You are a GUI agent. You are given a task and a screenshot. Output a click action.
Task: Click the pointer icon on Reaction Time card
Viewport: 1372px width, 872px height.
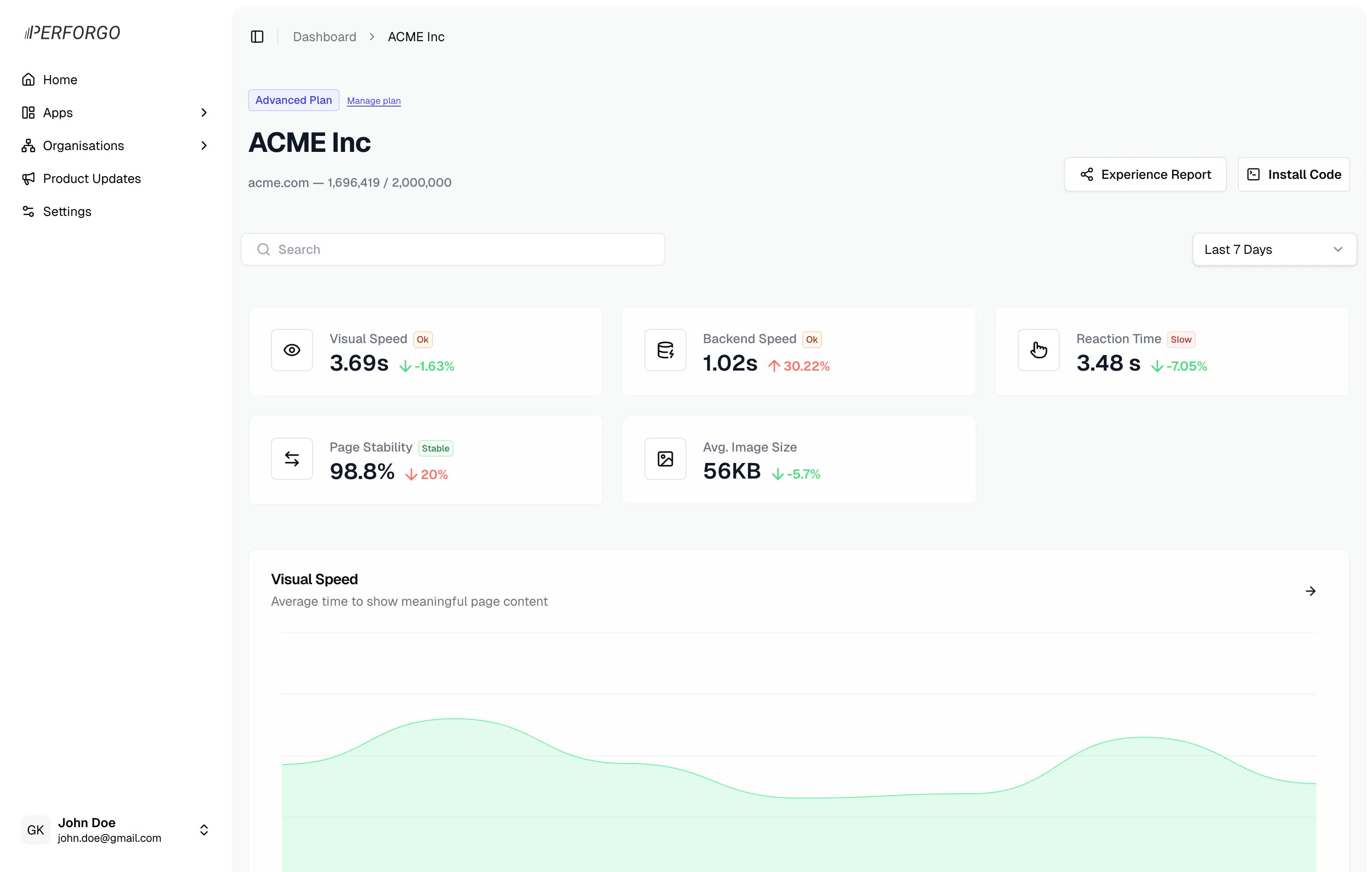(1038, 350)
